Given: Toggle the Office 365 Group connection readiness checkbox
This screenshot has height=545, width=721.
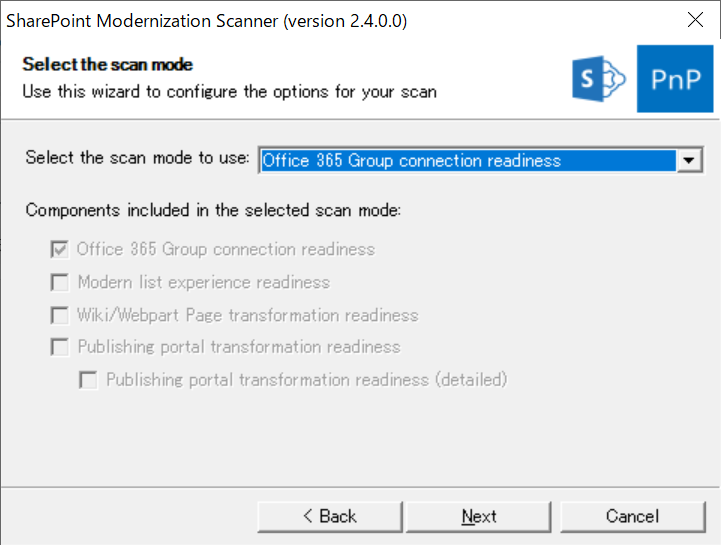Looking at the screenshot, I should (x=60, y=249).
